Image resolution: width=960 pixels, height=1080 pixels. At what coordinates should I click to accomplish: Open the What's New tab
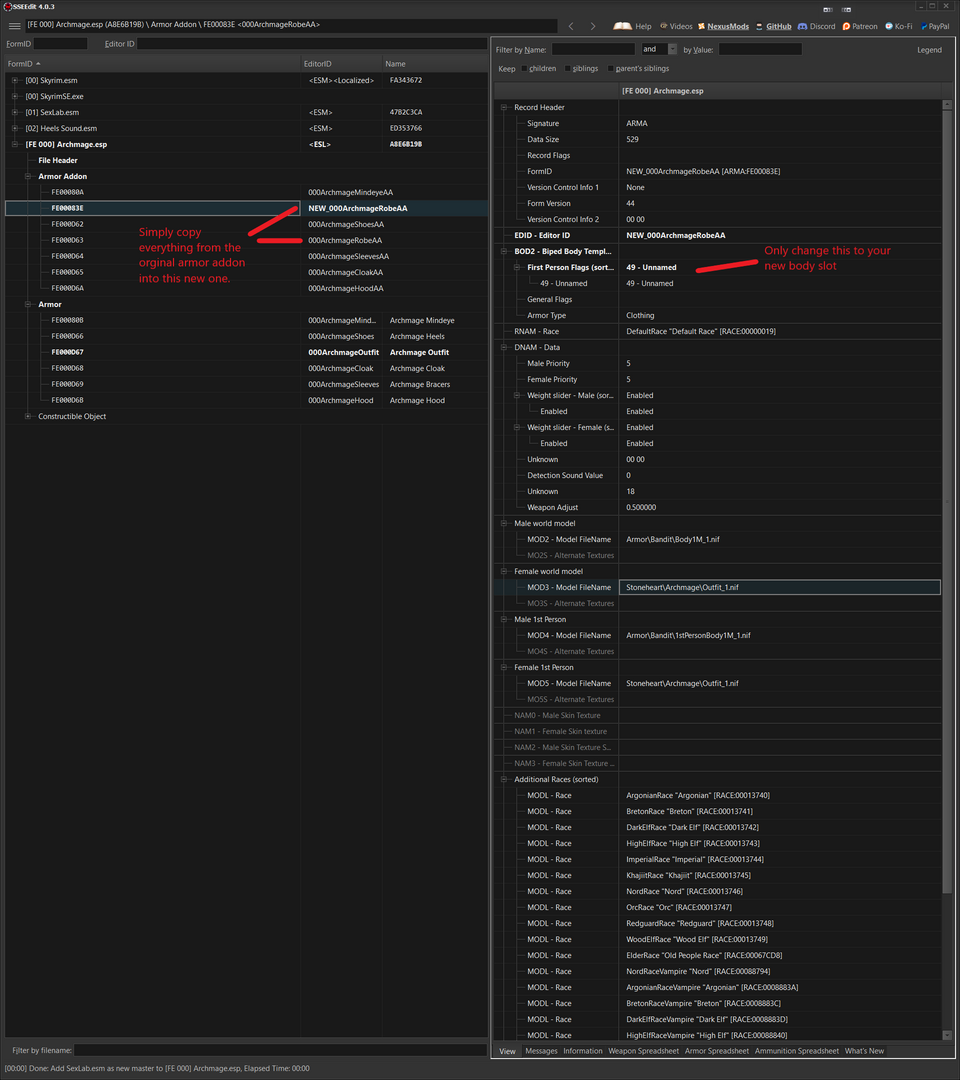pyautogui.click(x=864, y=1051)
